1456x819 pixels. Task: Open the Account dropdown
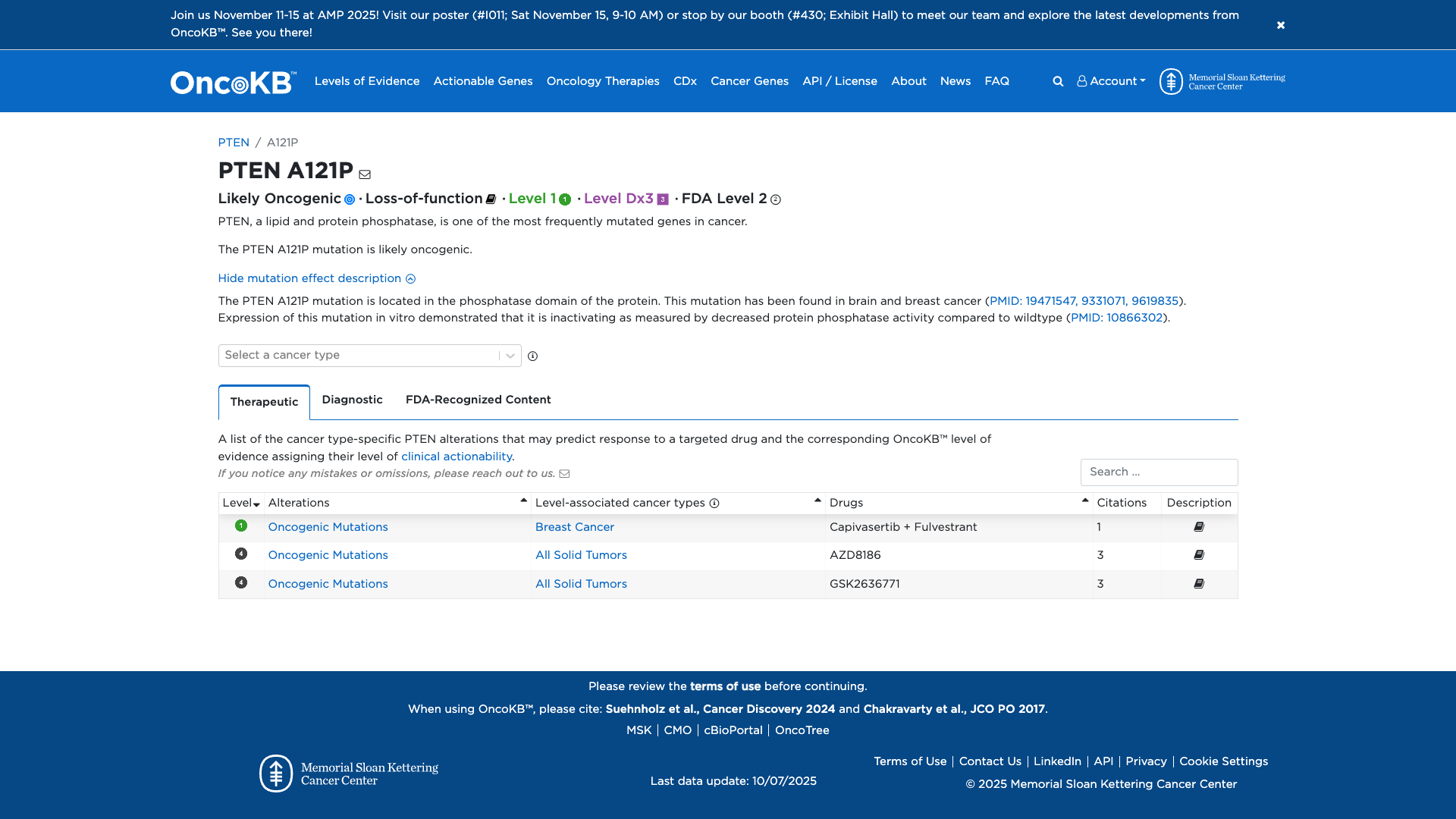click(1110, 81)
